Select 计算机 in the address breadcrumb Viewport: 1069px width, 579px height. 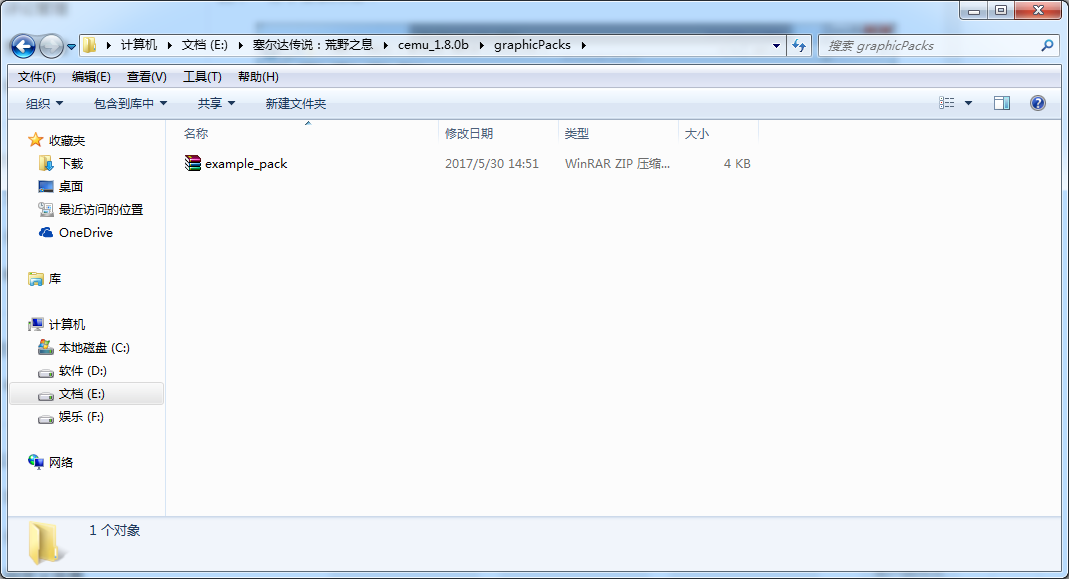coord(139,45)
